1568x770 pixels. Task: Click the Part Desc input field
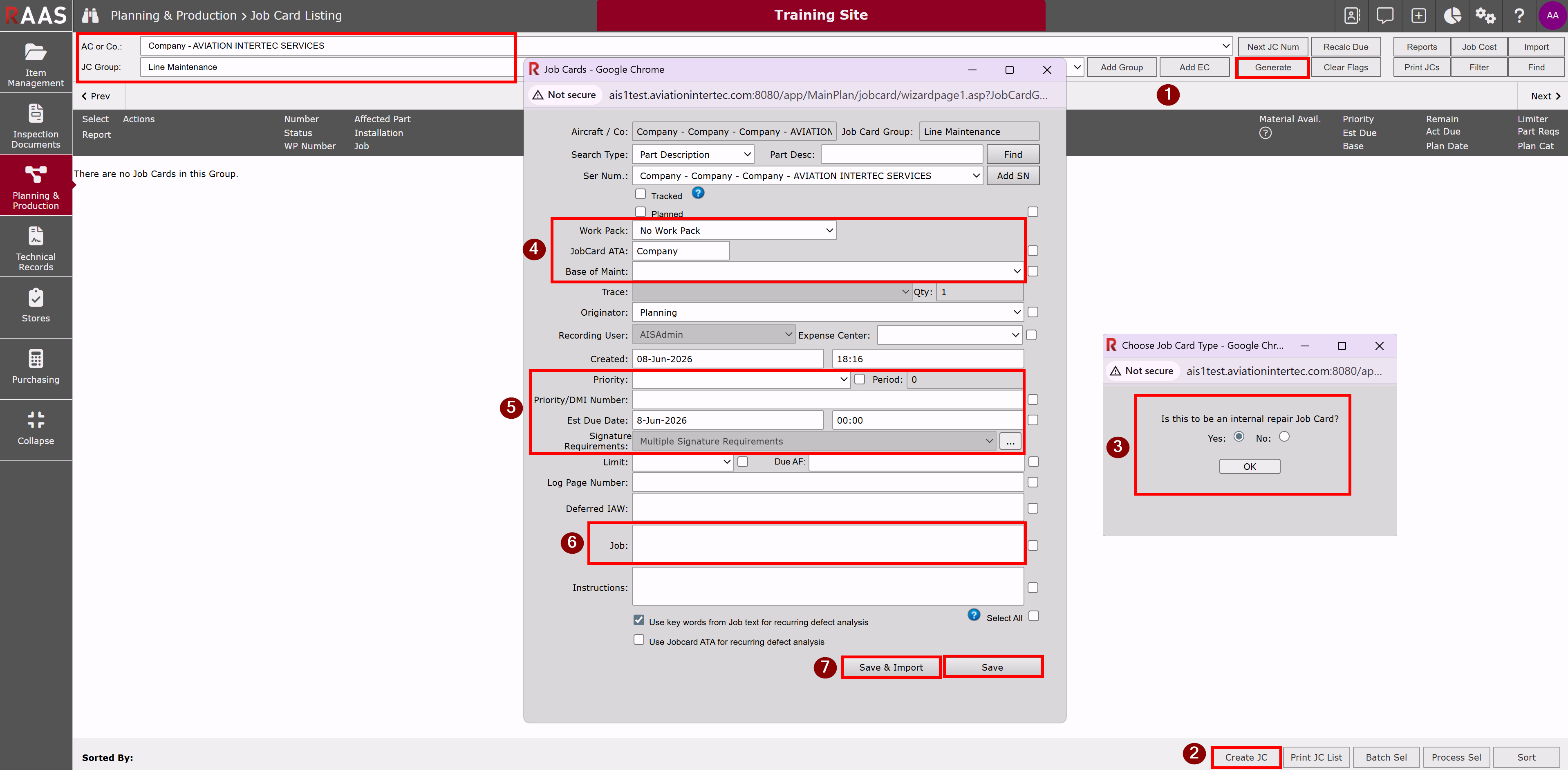point(901,155)
